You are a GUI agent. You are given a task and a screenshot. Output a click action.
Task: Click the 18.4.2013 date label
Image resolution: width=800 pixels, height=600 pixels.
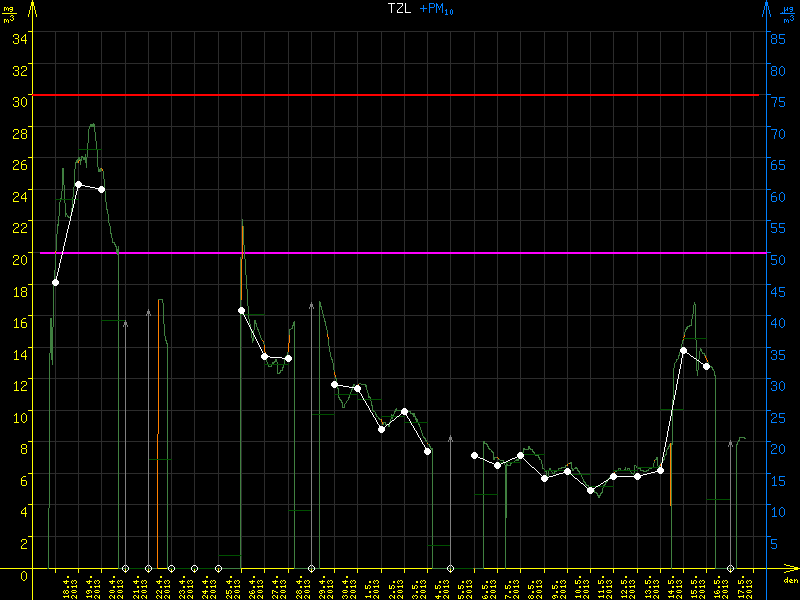click(x=70, y=587)
